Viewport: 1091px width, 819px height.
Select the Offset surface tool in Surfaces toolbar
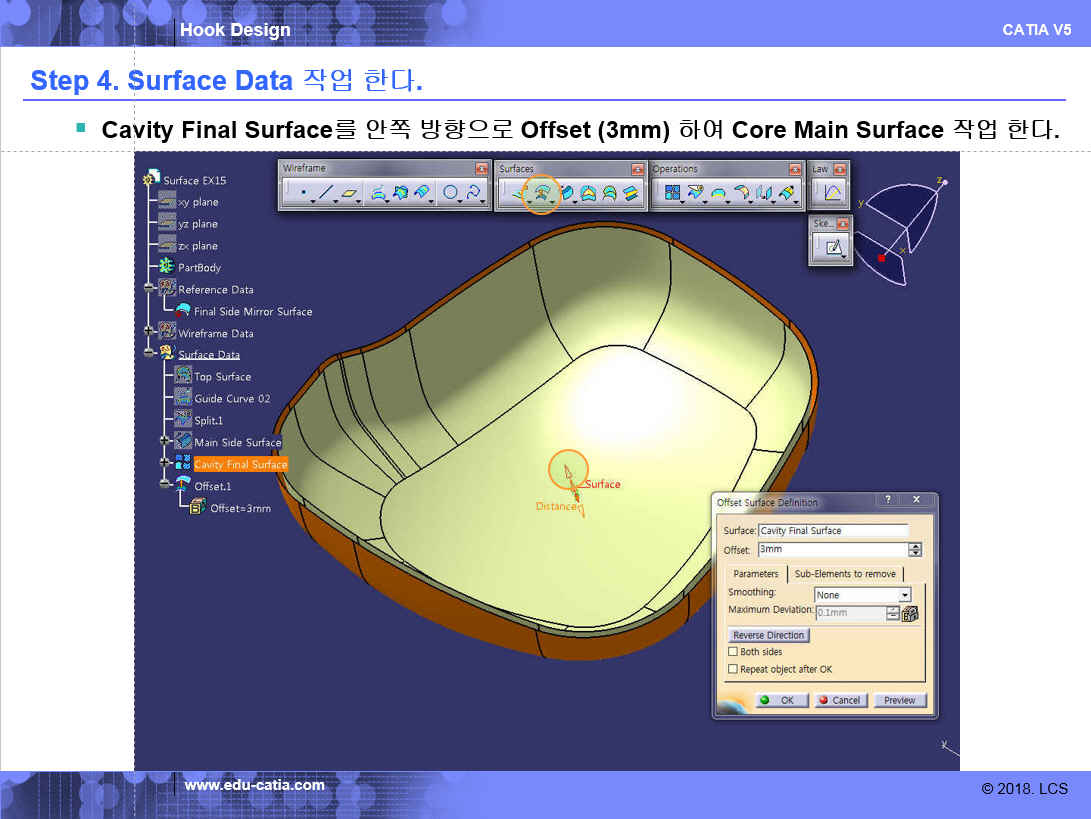541,193
